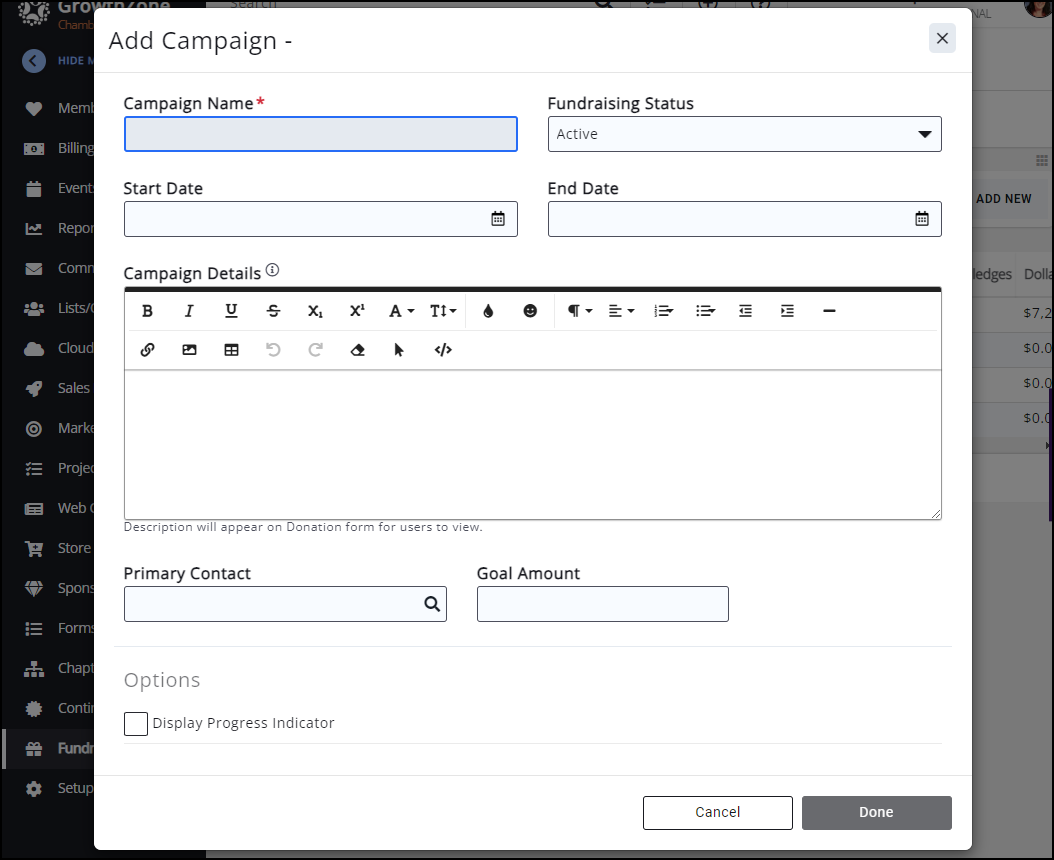Open the text color picker droplet

[488, 311]
